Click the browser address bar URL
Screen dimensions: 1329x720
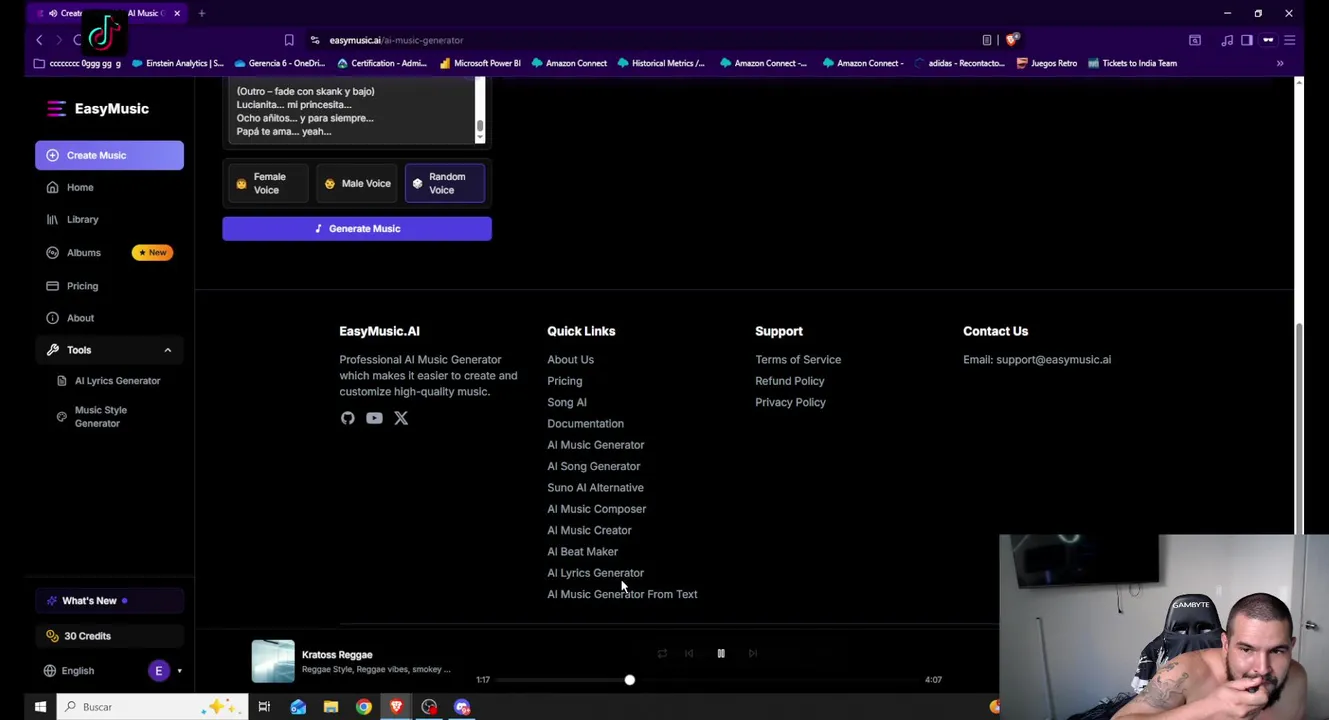tap(396, 40)
